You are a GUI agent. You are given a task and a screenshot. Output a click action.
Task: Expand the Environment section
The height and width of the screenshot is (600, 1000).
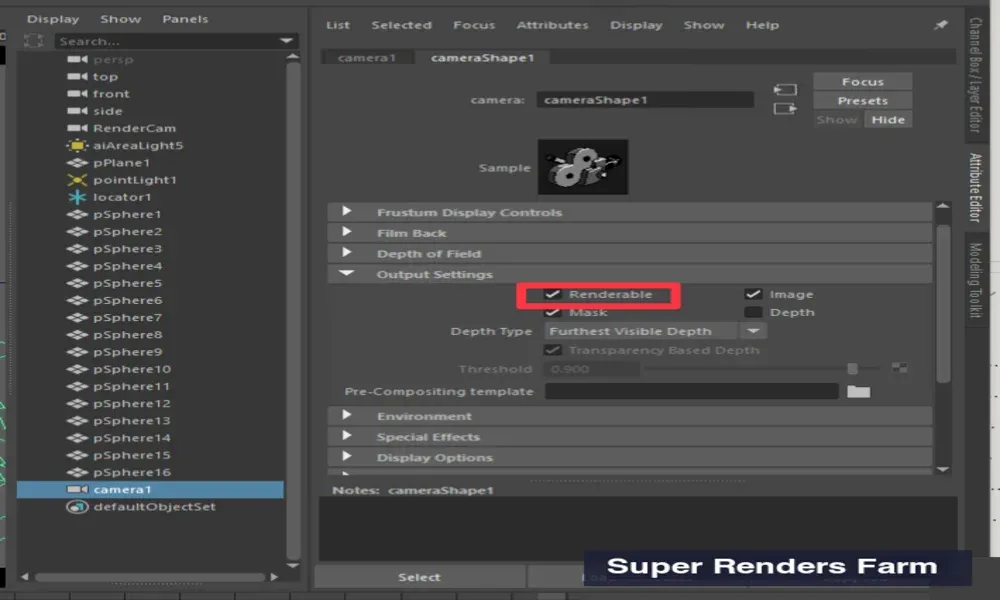348,415
